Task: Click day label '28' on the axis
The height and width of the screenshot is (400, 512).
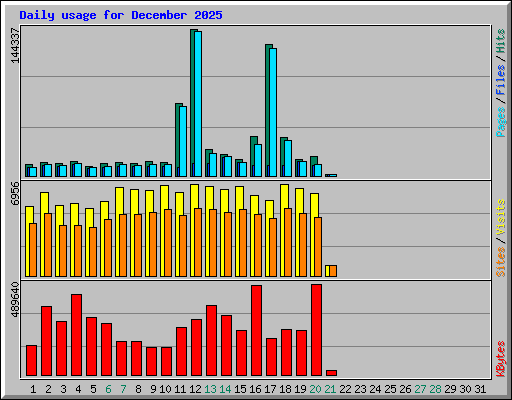Action: point(435,389)
